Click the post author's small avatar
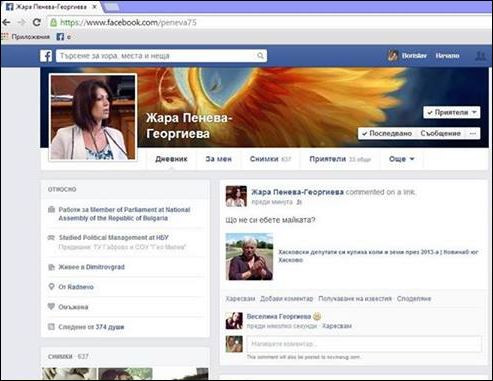 point(236,196)
